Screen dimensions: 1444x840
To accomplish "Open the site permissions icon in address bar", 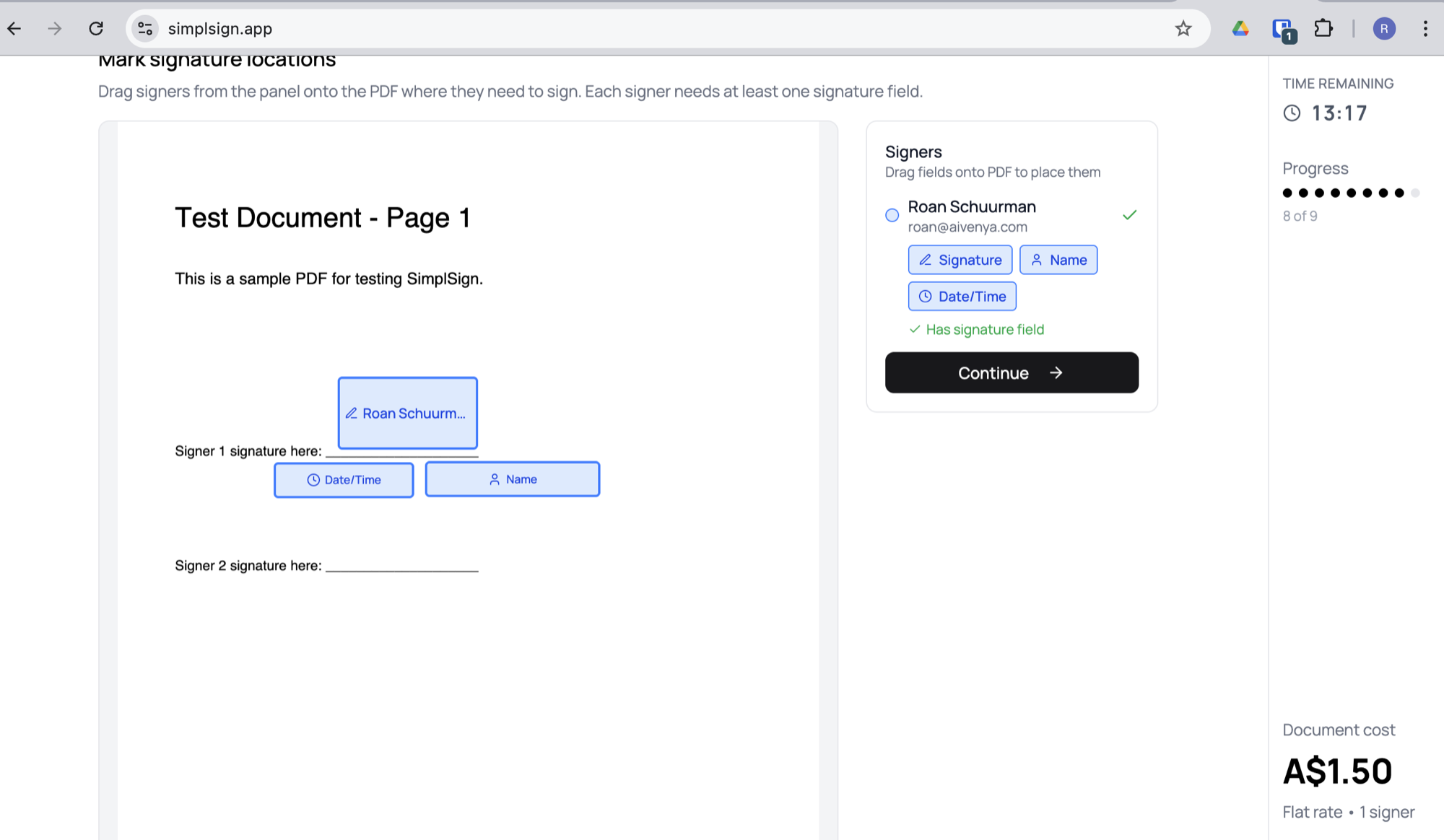I will click(144, 28).
